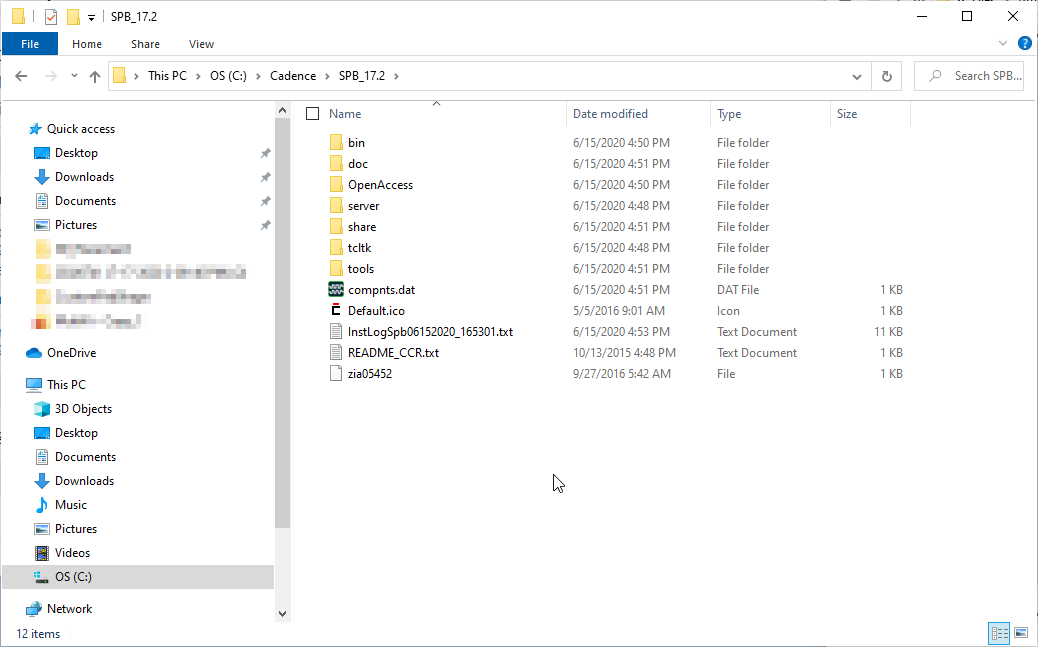
Task: Open the recent locations dropdown beside forward arrow
Action: pos(73,75)
